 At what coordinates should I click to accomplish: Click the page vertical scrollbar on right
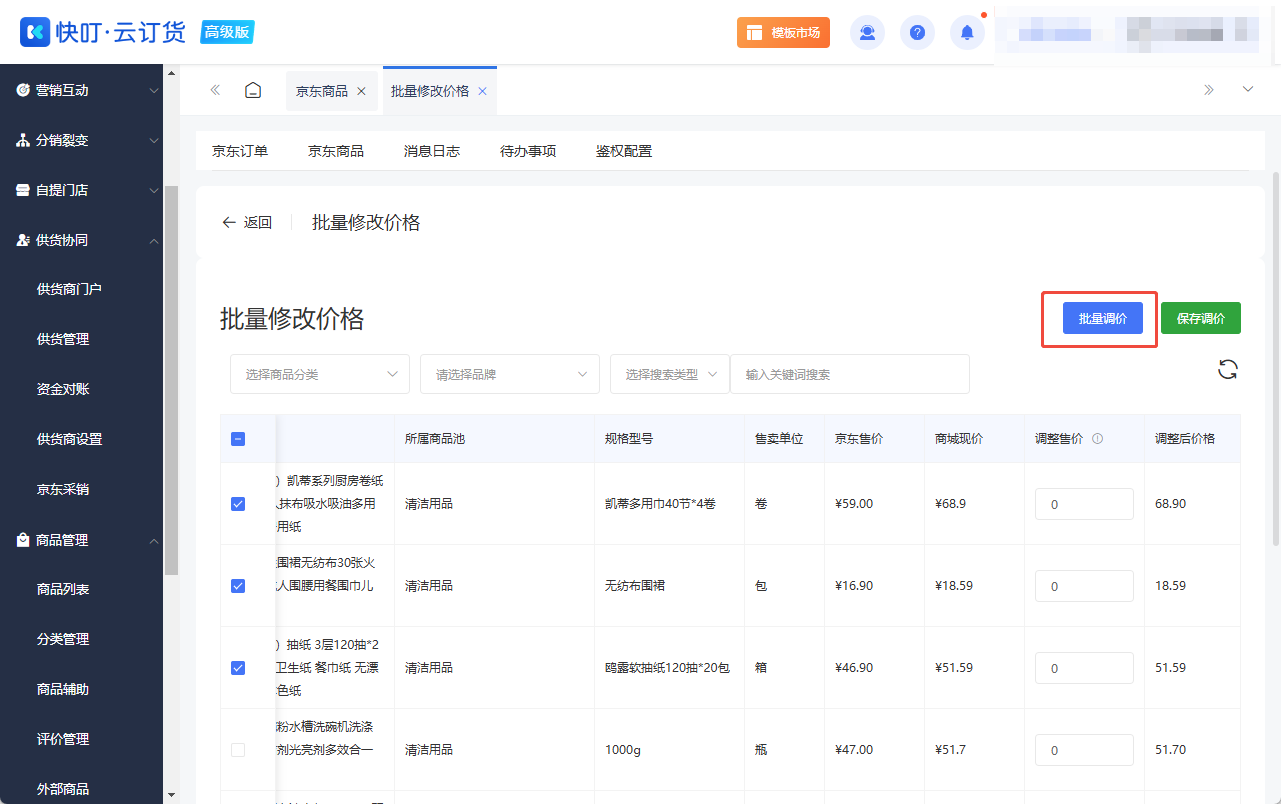coord(1275,357)
